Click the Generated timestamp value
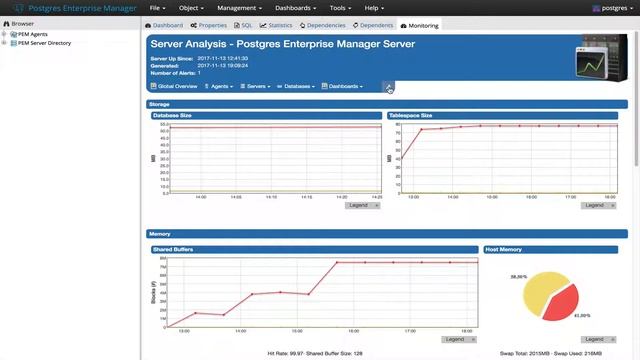 (222, 65)
